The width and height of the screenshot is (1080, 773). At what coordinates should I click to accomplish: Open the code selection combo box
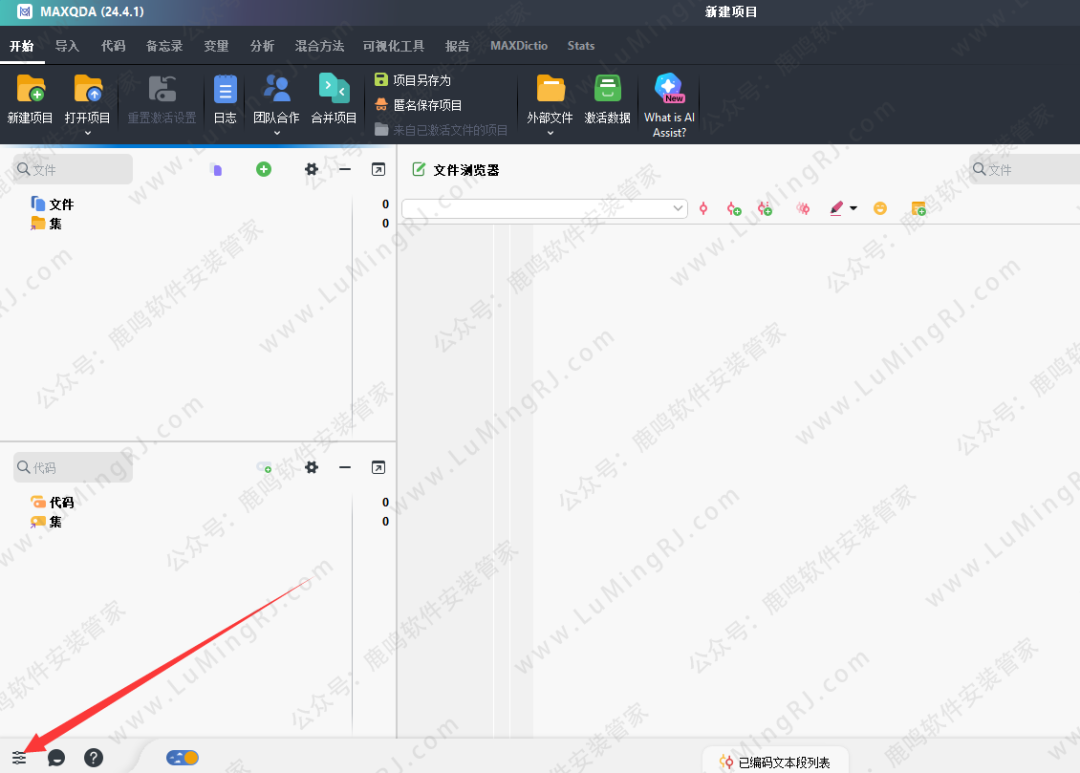544,208
